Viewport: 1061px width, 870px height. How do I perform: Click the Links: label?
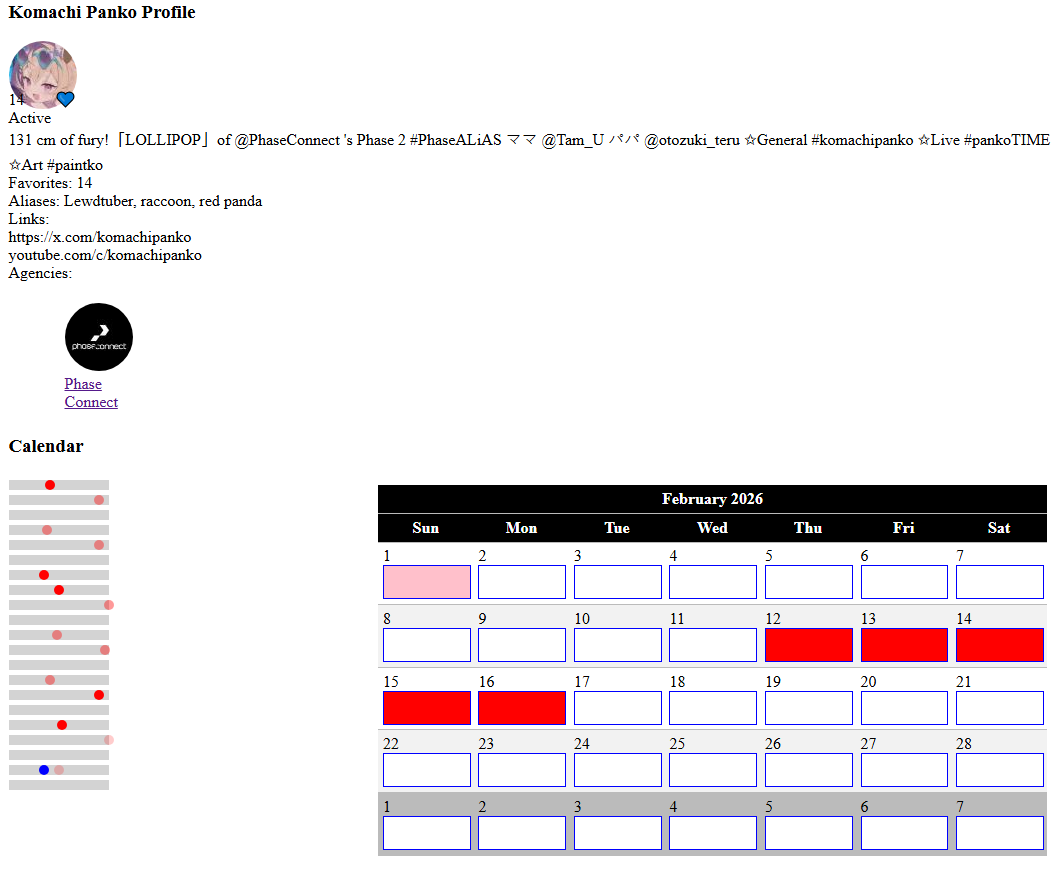point(28,219)
